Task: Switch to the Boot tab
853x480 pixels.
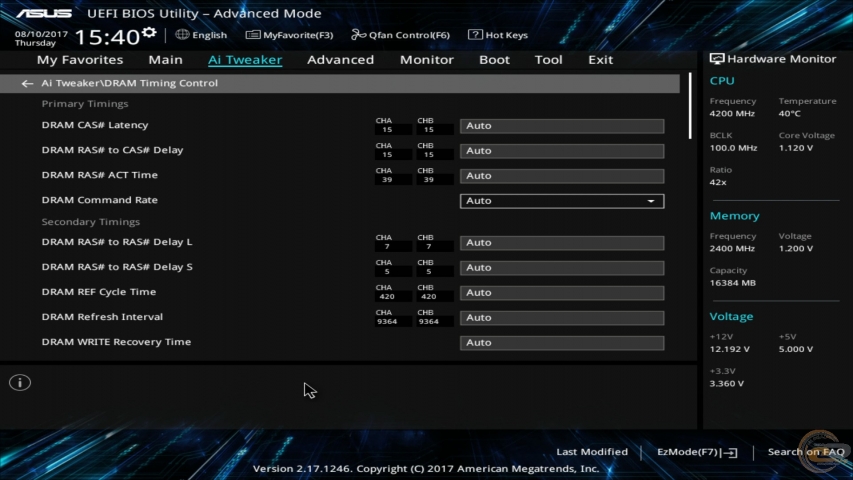Action: click(494, 60)
